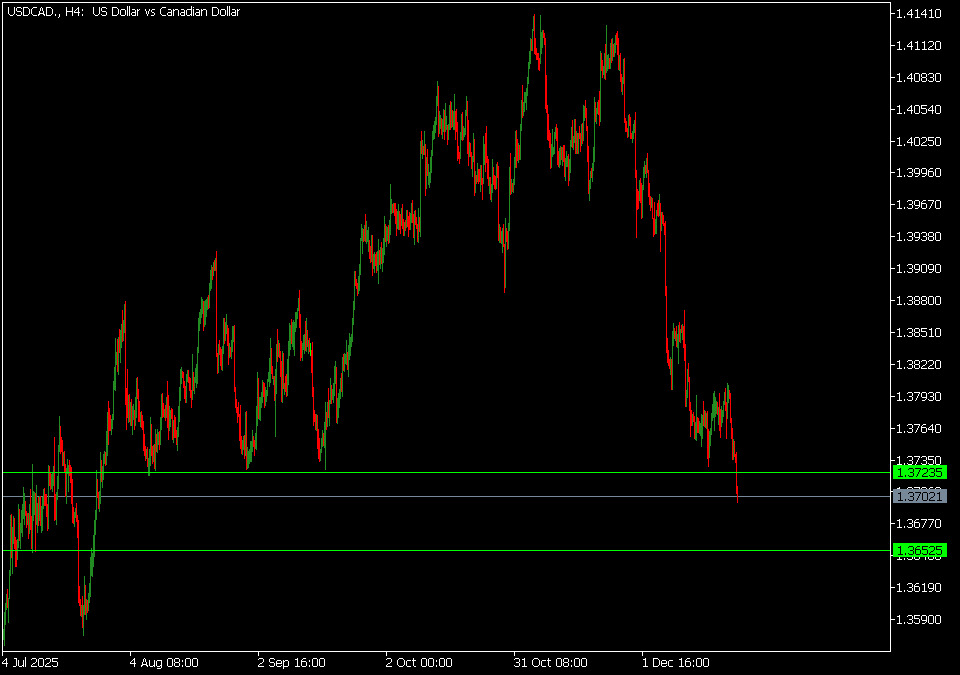Click the 1.36190 price scale value
Viewport: 960px width, 675px height.
(918, 587)
